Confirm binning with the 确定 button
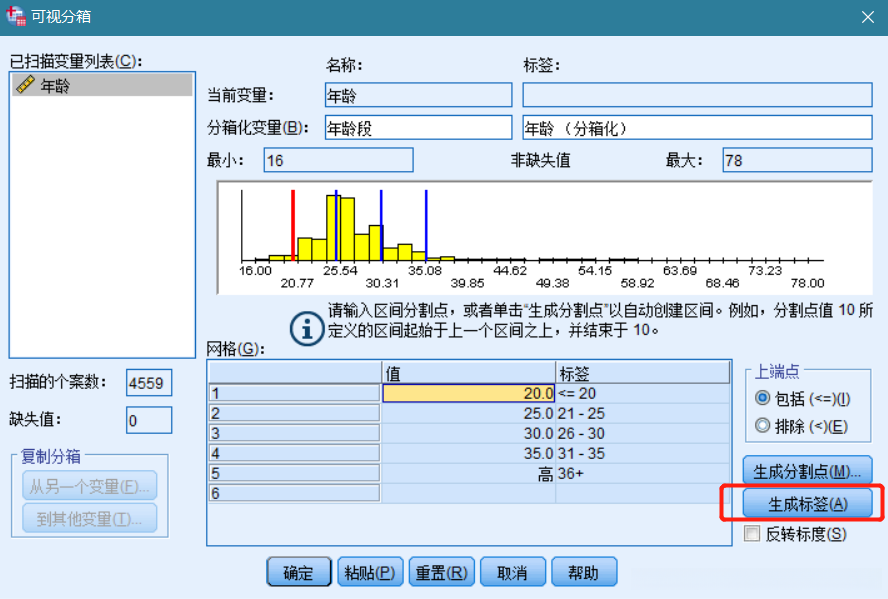Viewport: 888px width, 599px height. (297, 571)
